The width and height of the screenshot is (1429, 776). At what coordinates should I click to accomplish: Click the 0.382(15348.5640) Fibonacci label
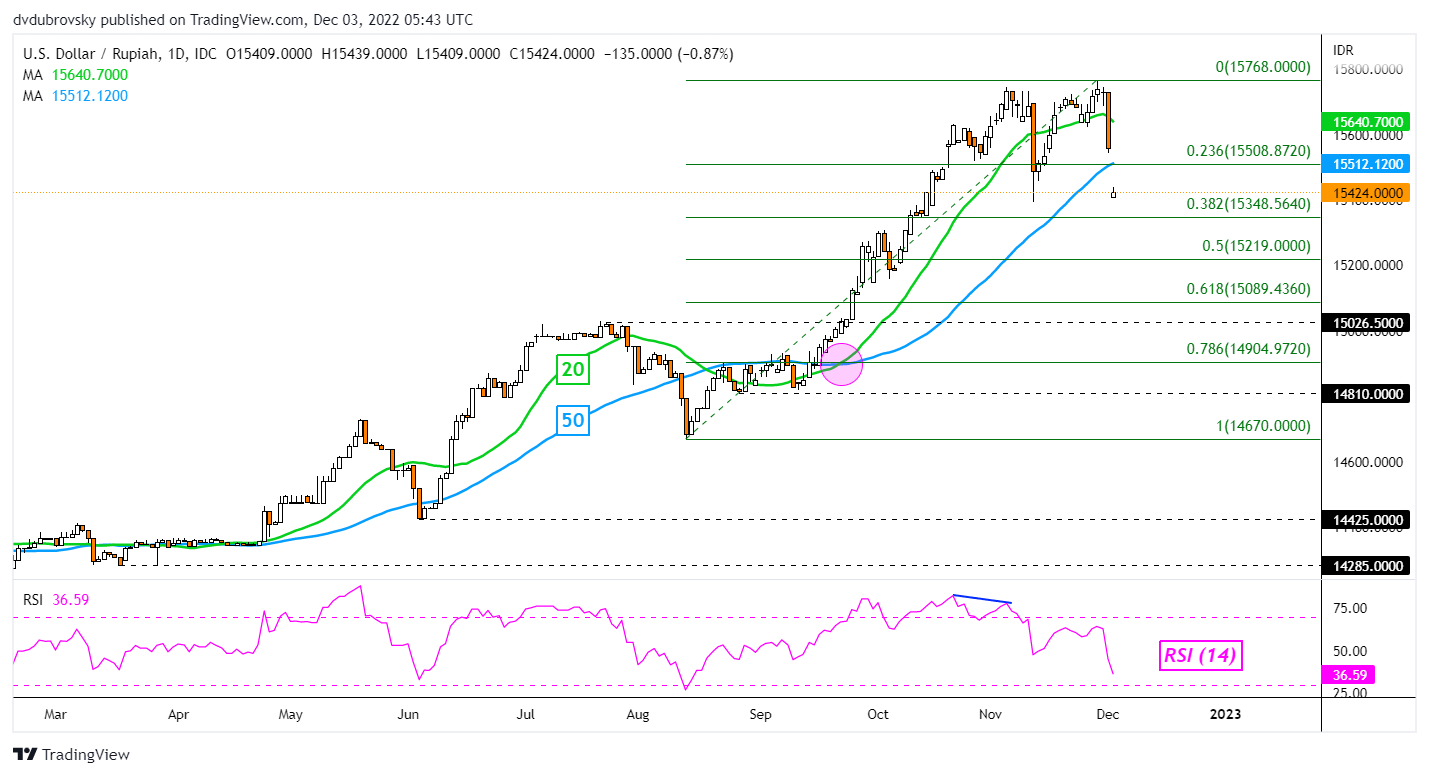click(1248, 203)
